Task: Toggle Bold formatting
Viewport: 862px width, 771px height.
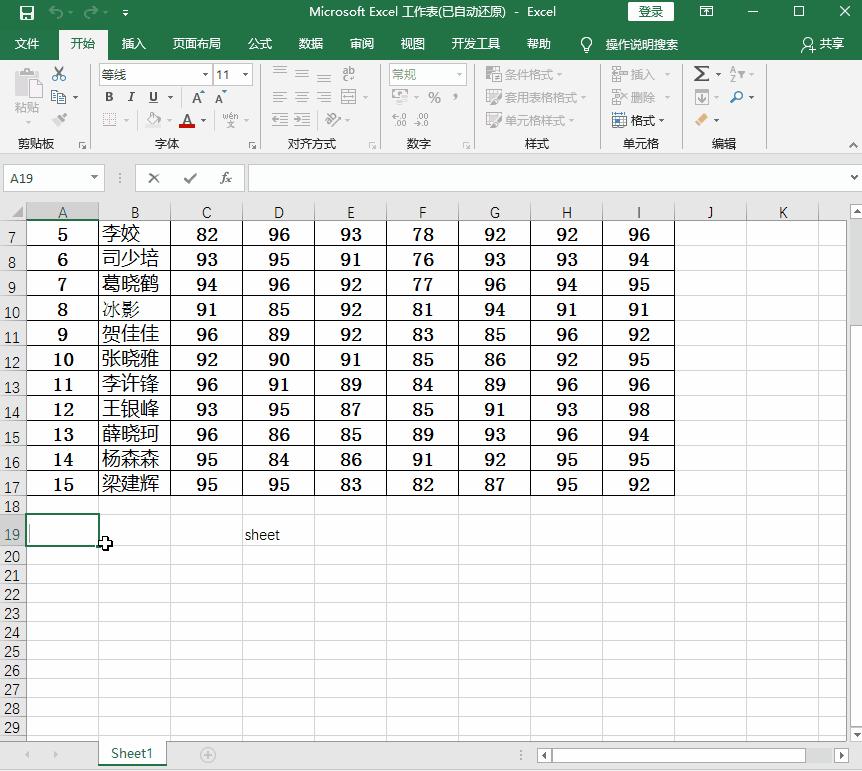Action: click(109, 97)
